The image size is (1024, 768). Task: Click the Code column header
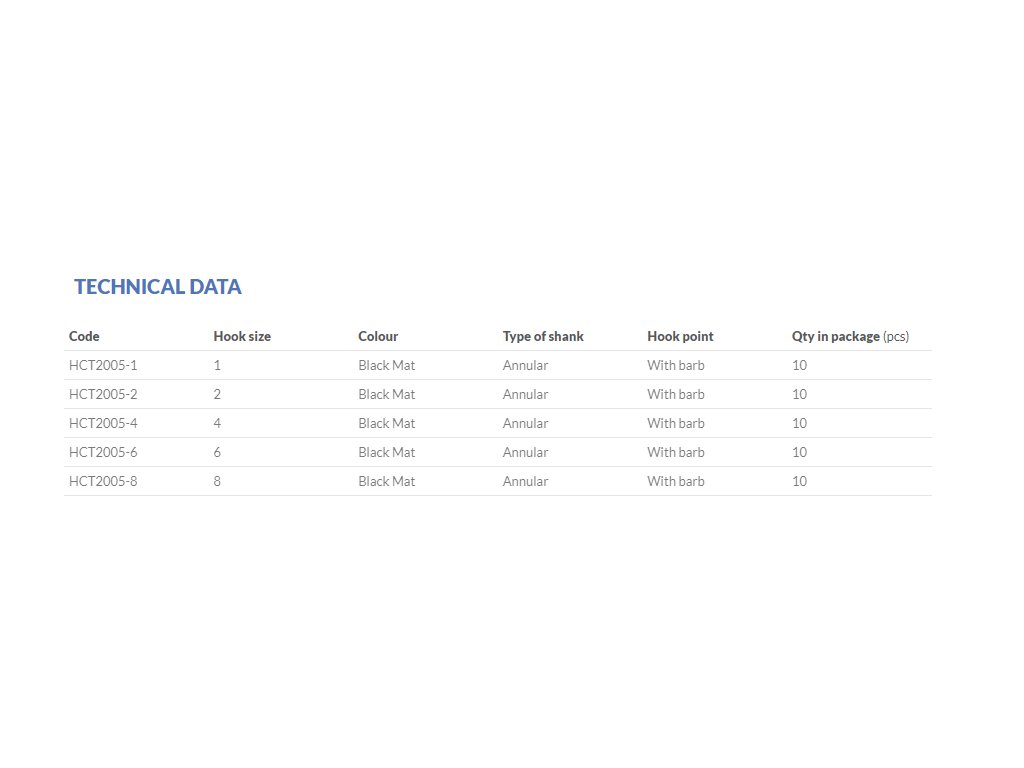click(x=84, y=336)
